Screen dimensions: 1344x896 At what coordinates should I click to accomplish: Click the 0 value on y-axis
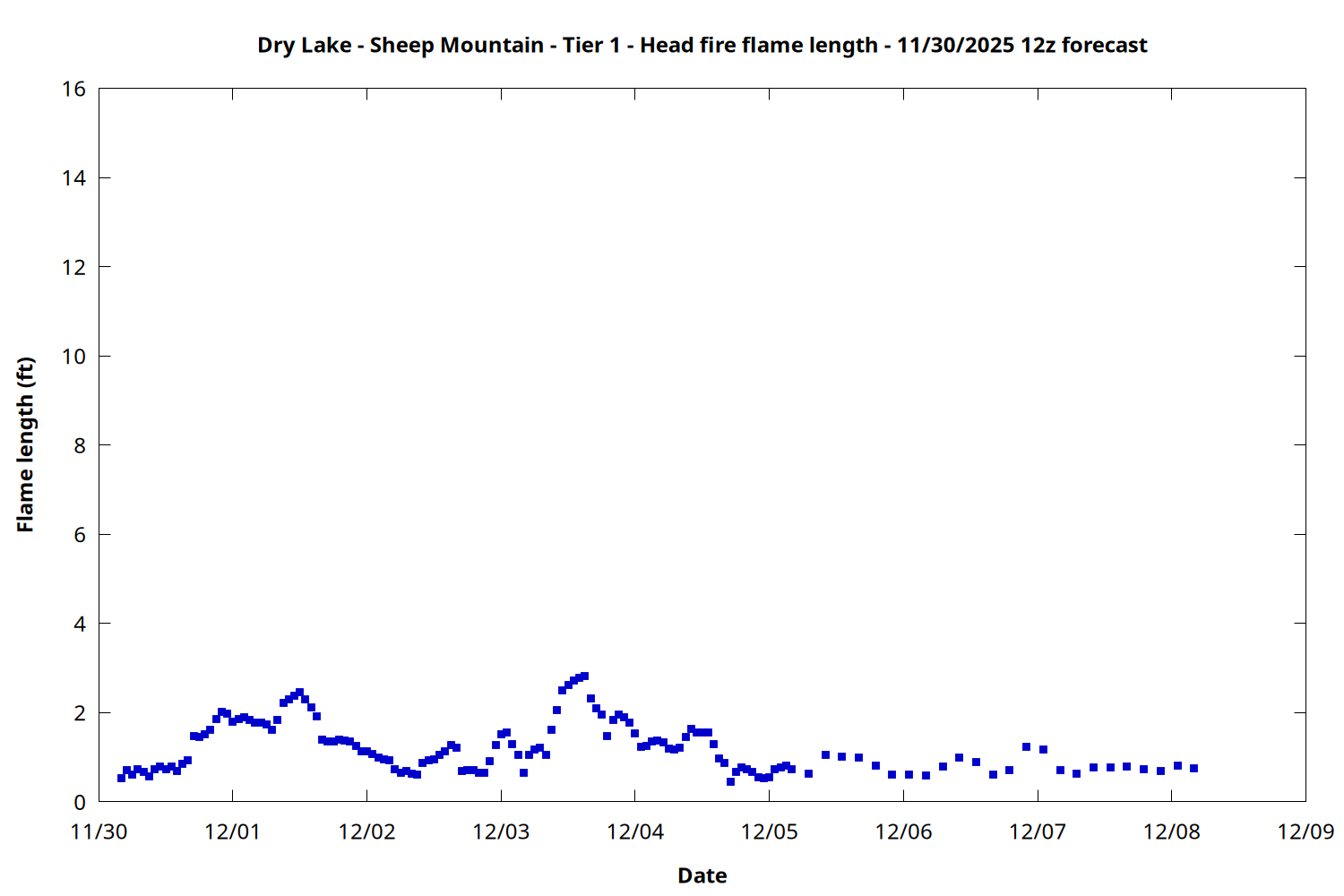coord(80,802)
